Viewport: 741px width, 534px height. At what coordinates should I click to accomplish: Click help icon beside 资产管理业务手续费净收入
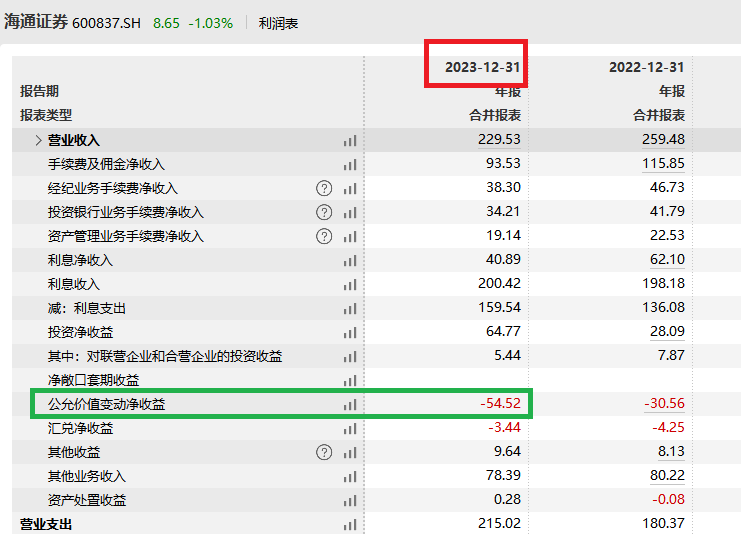324,236
